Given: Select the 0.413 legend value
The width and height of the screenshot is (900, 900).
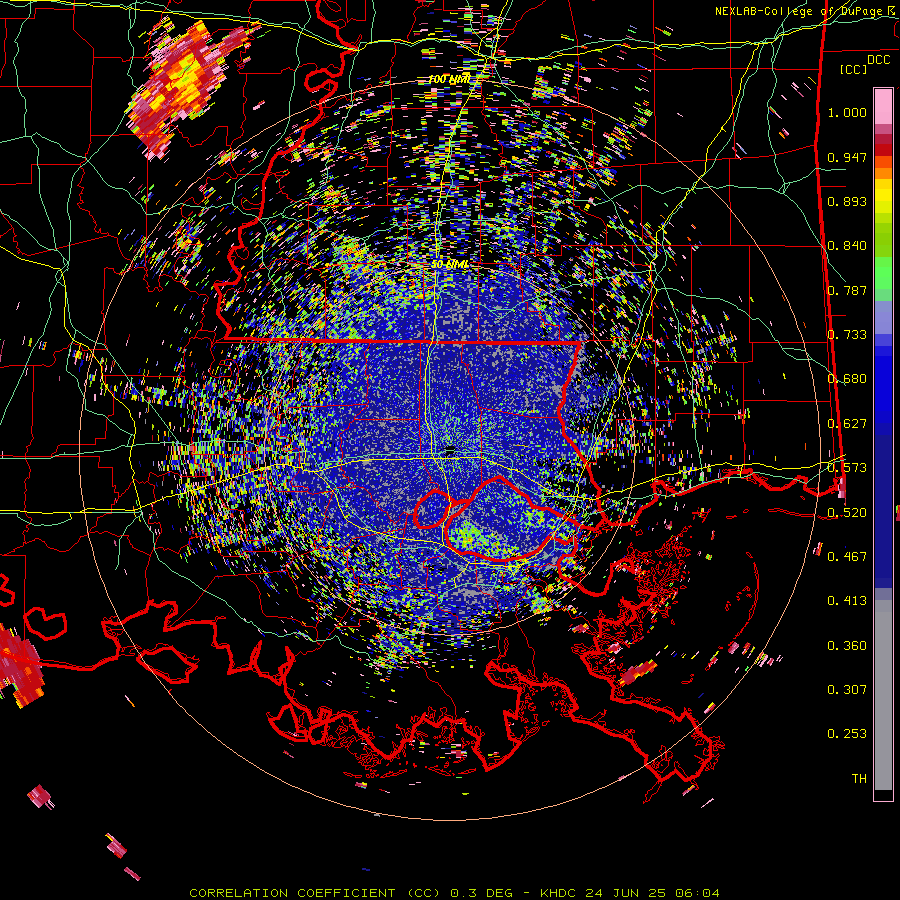Looking at the screenshot, I should point(847,601).
